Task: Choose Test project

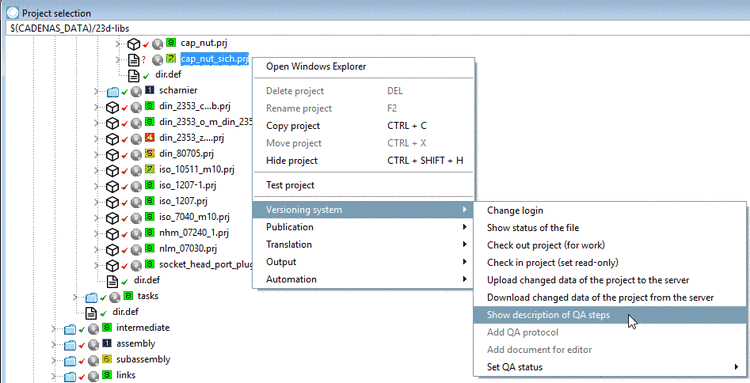Action: [x=363, y=185]
